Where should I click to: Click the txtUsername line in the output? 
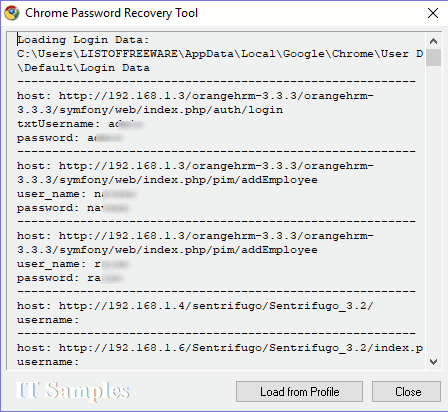(x=80, y=124)
